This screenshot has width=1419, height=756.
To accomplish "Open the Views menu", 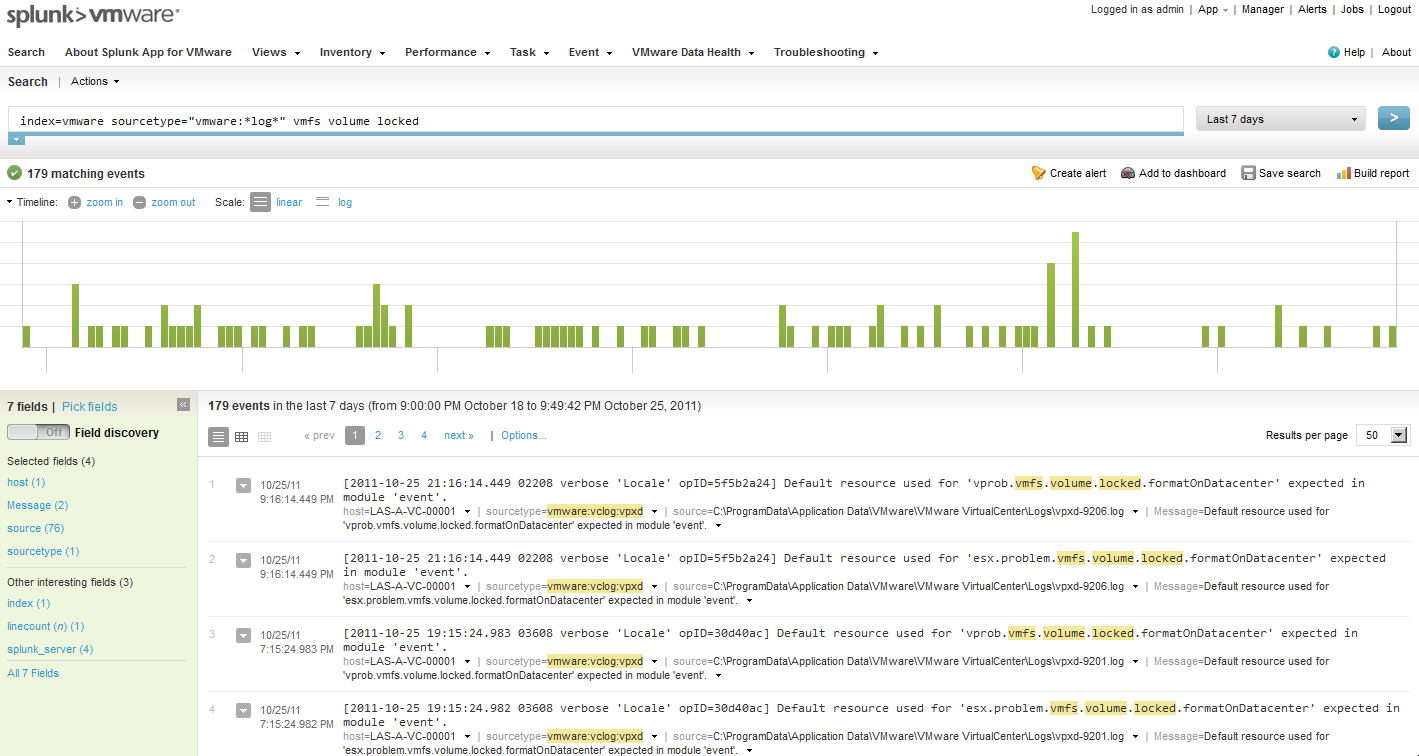I will pyautogui.click(x=276, y=52).
